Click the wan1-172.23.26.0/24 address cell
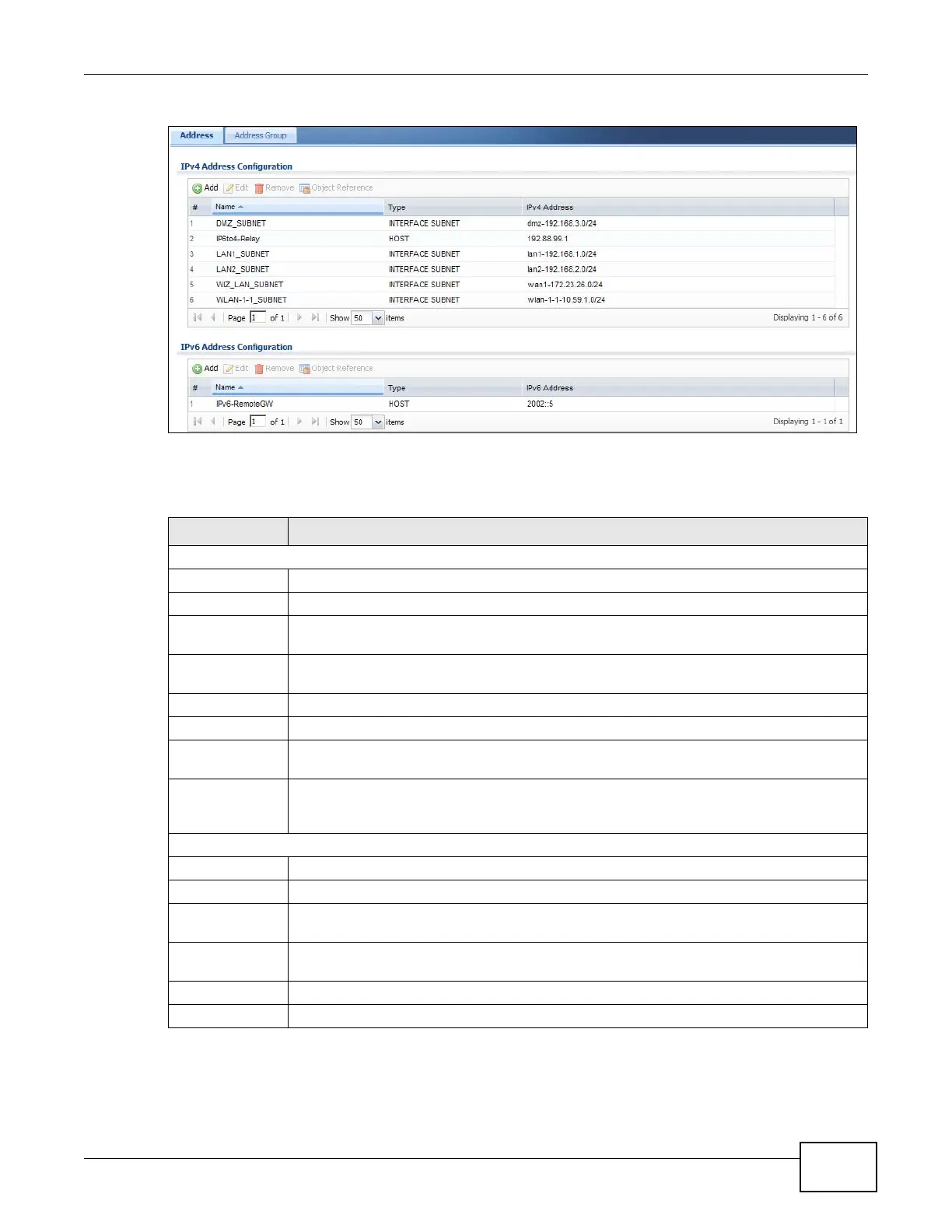 point(565,285)
